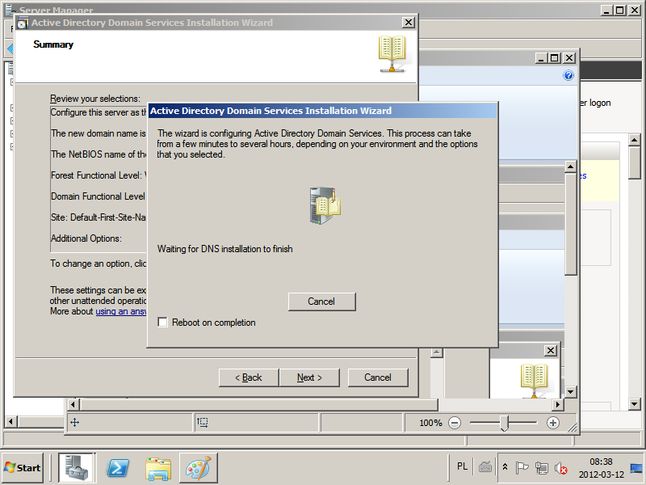Click the horizontal scrollbar right arrow

click(557, 404)
